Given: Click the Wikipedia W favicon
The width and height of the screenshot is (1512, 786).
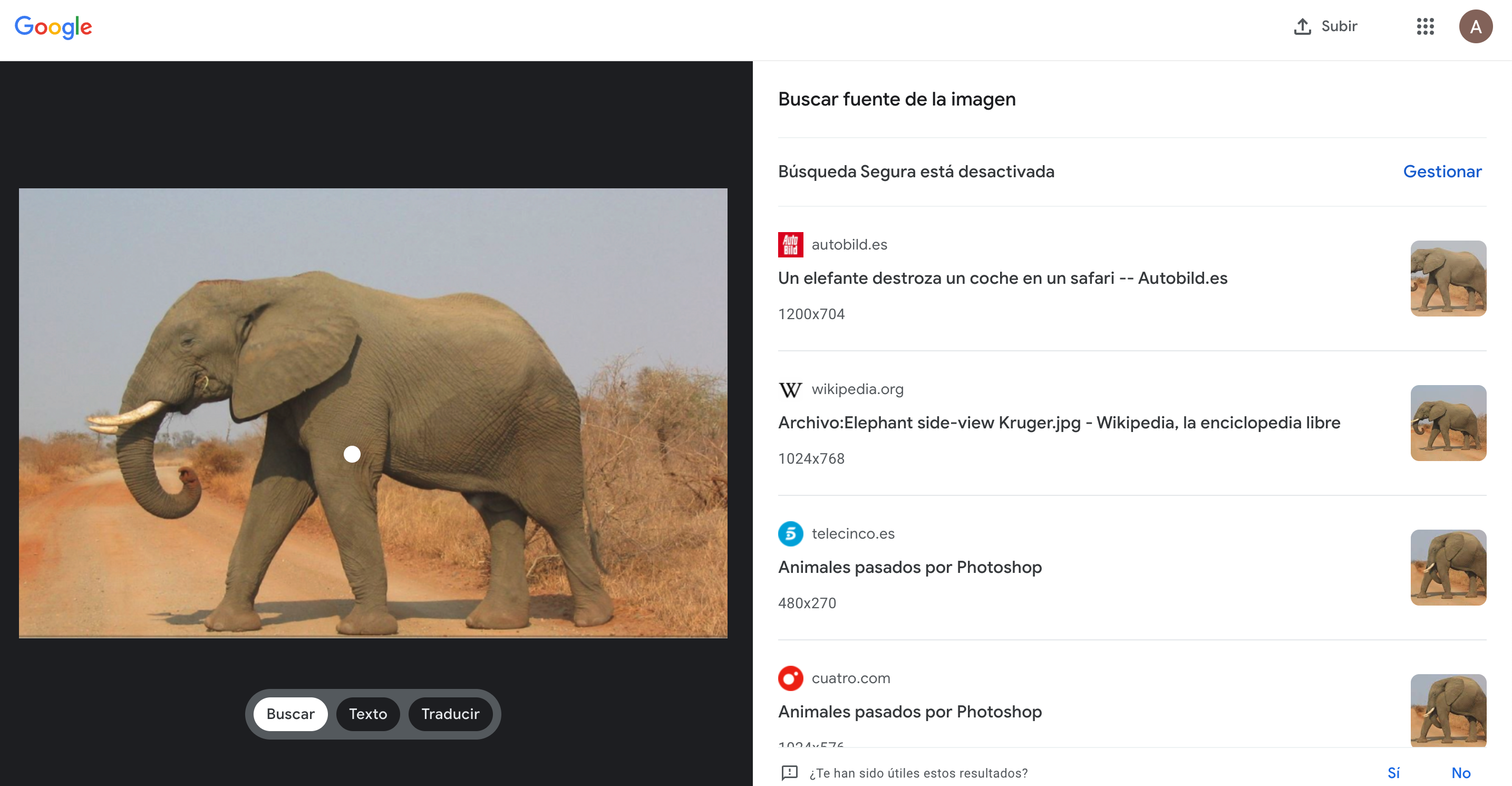Looking at the screenshot, I should tap(790, 389).
